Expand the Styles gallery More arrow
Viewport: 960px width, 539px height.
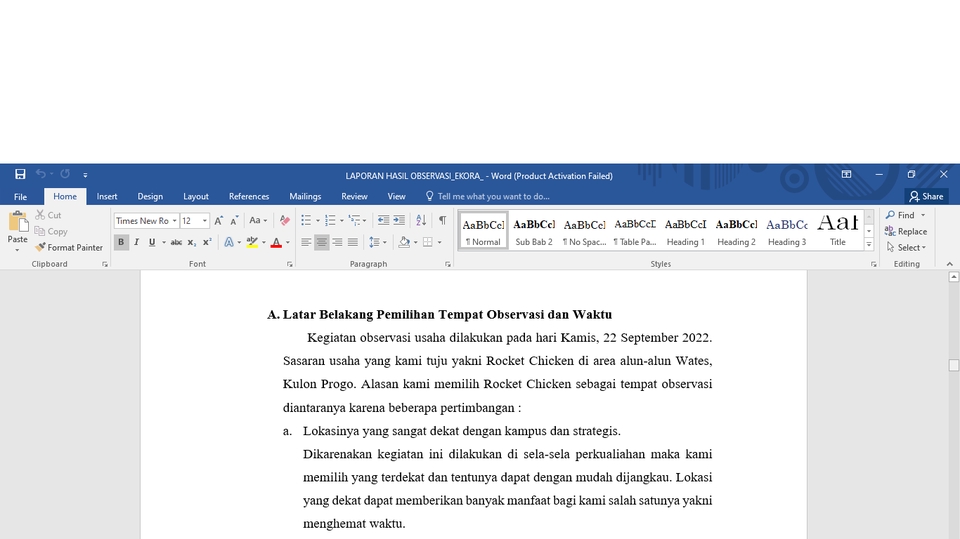pos(869,244)
